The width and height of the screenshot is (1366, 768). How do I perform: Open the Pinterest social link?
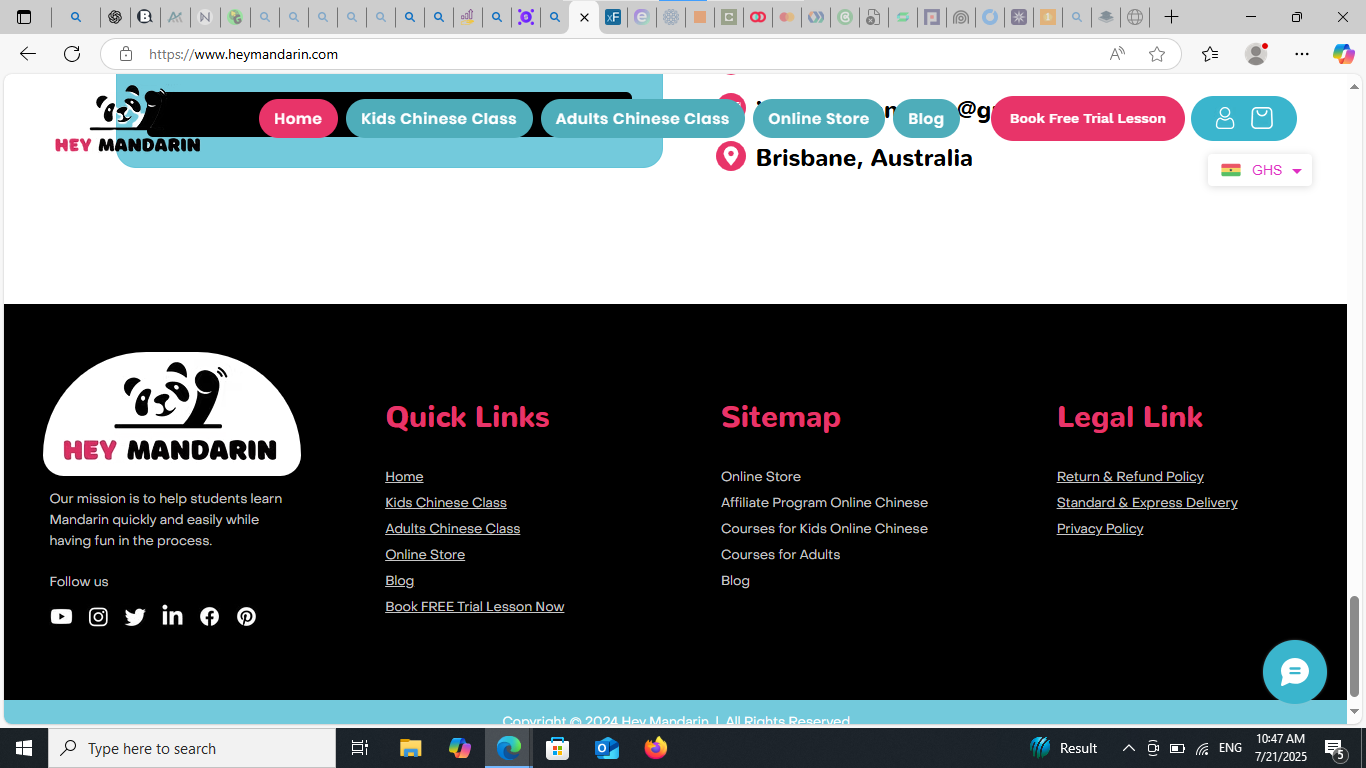pos(246,617)
